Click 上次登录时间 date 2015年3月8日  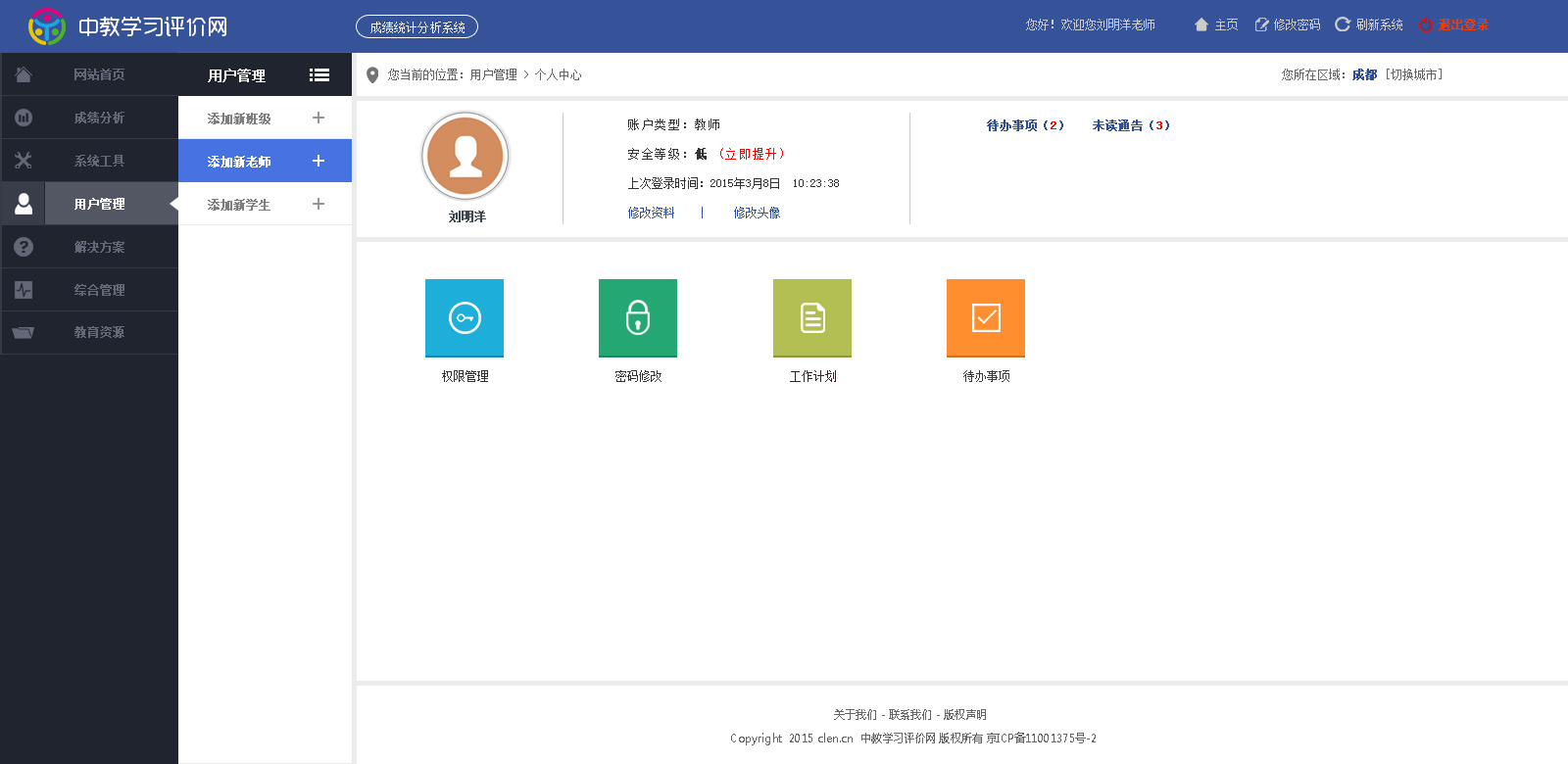[745, 183]
